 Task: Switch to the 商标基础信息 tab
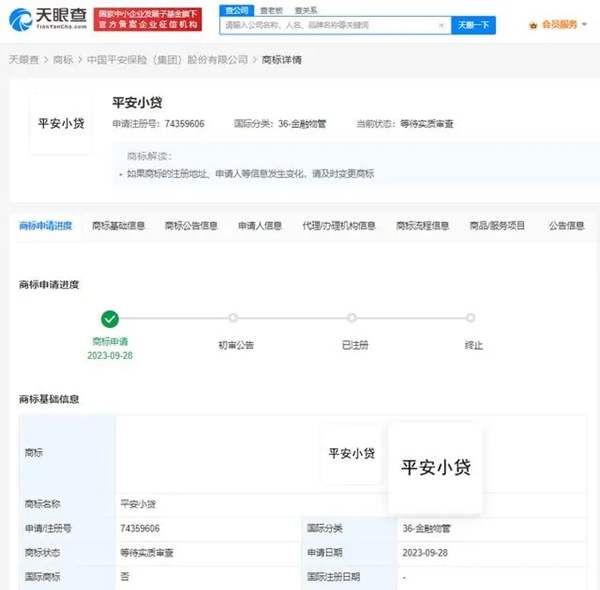click(118, 226)
